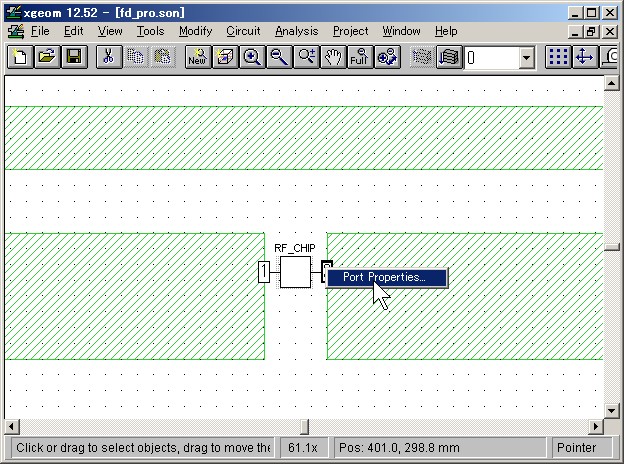Click the title bar application icon
Image resolution: width=624 pixels, height=464 pixels.
point(13,12)
